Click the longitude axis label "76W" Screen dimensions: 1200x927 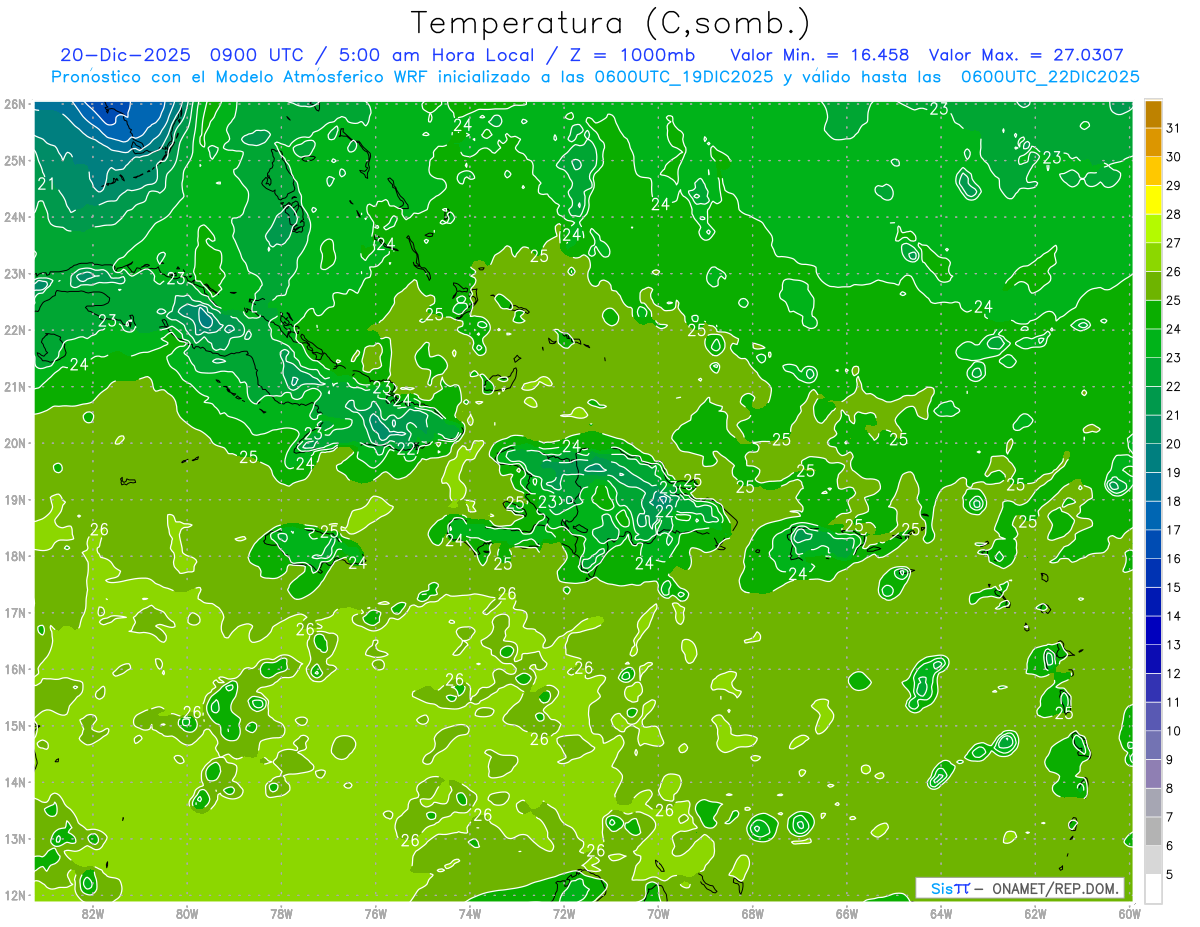[375, 913]
